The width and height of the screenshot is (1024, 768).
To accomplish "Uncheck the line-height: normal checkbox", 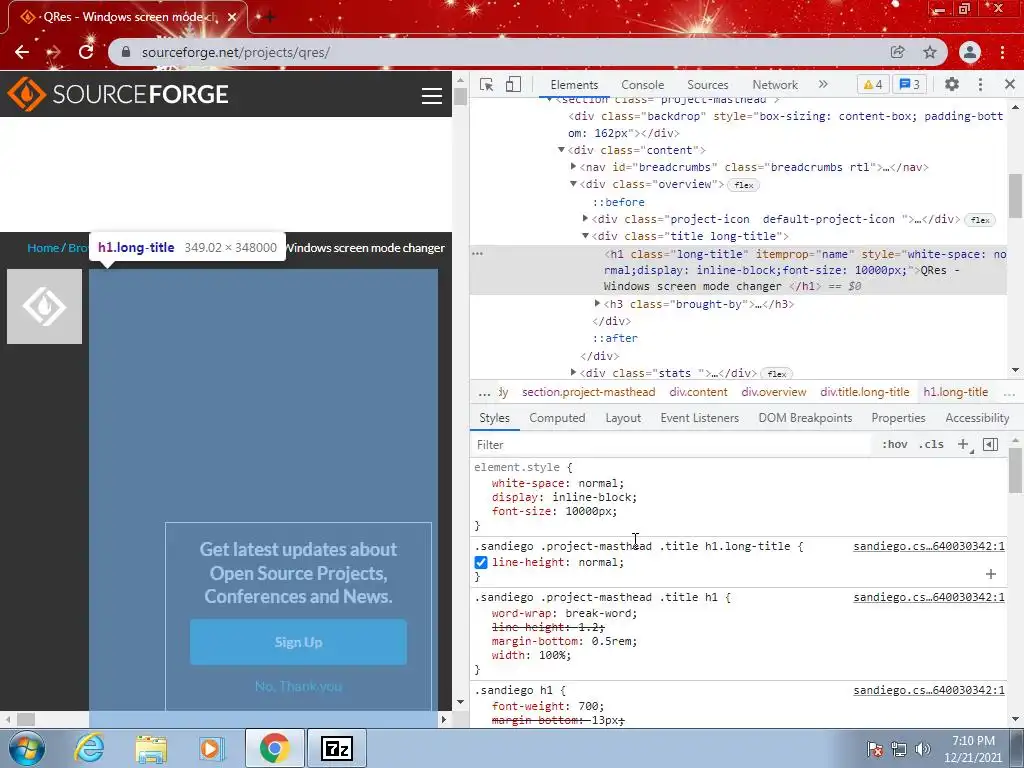I will 481,562.
